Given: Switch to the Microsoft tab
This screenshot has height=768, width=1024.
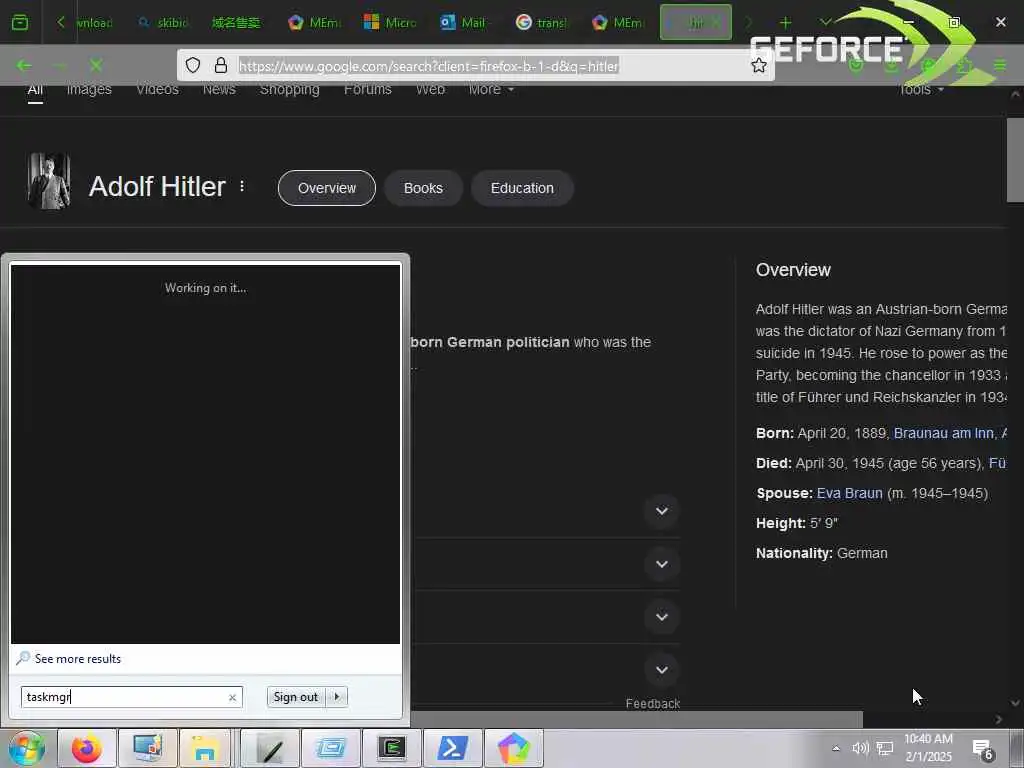Looking at the screenshot, I should 390,22.
